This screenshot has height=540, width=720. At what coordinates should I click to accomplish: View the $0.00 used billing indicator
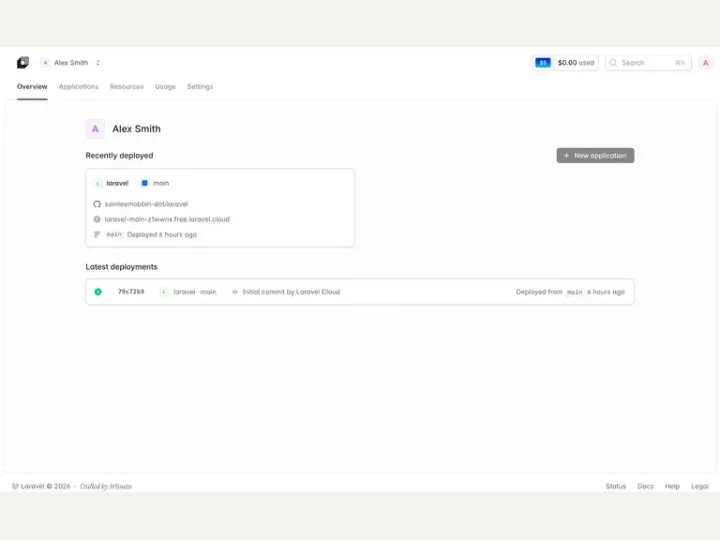click(x=576, y=62)
